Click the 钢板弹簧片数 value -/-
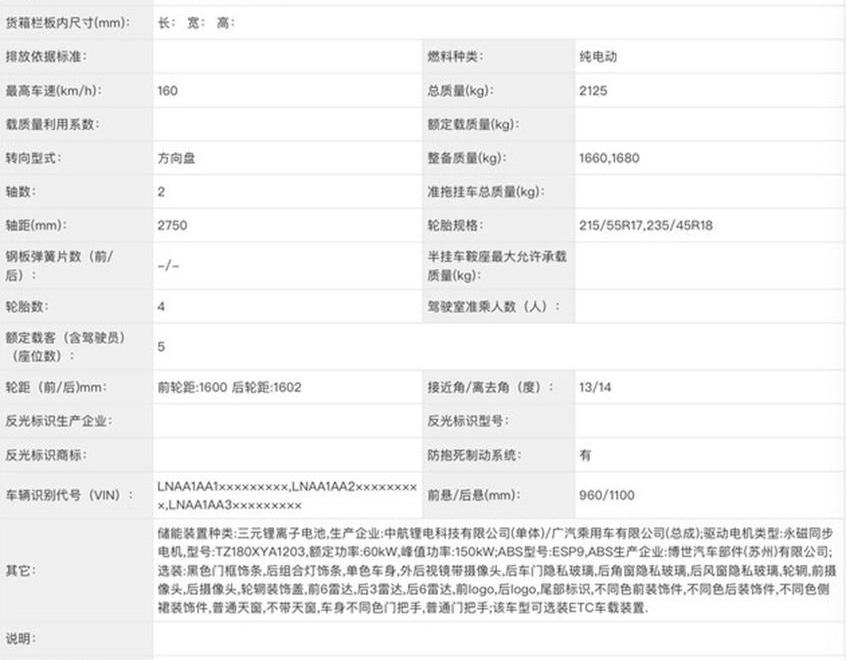The width and height of the screenshot is (846, 660). (169, 267)
